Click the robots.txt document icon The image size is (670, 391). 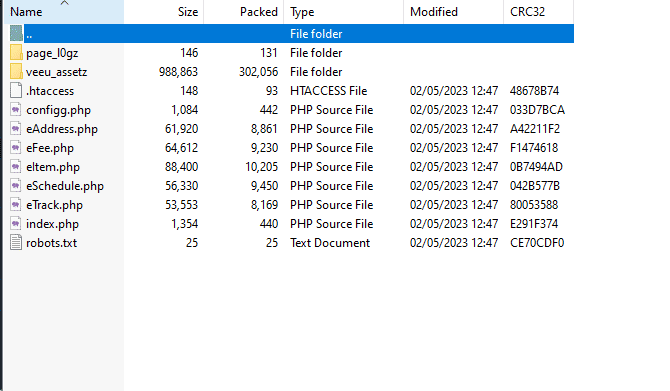click(16, 243)
